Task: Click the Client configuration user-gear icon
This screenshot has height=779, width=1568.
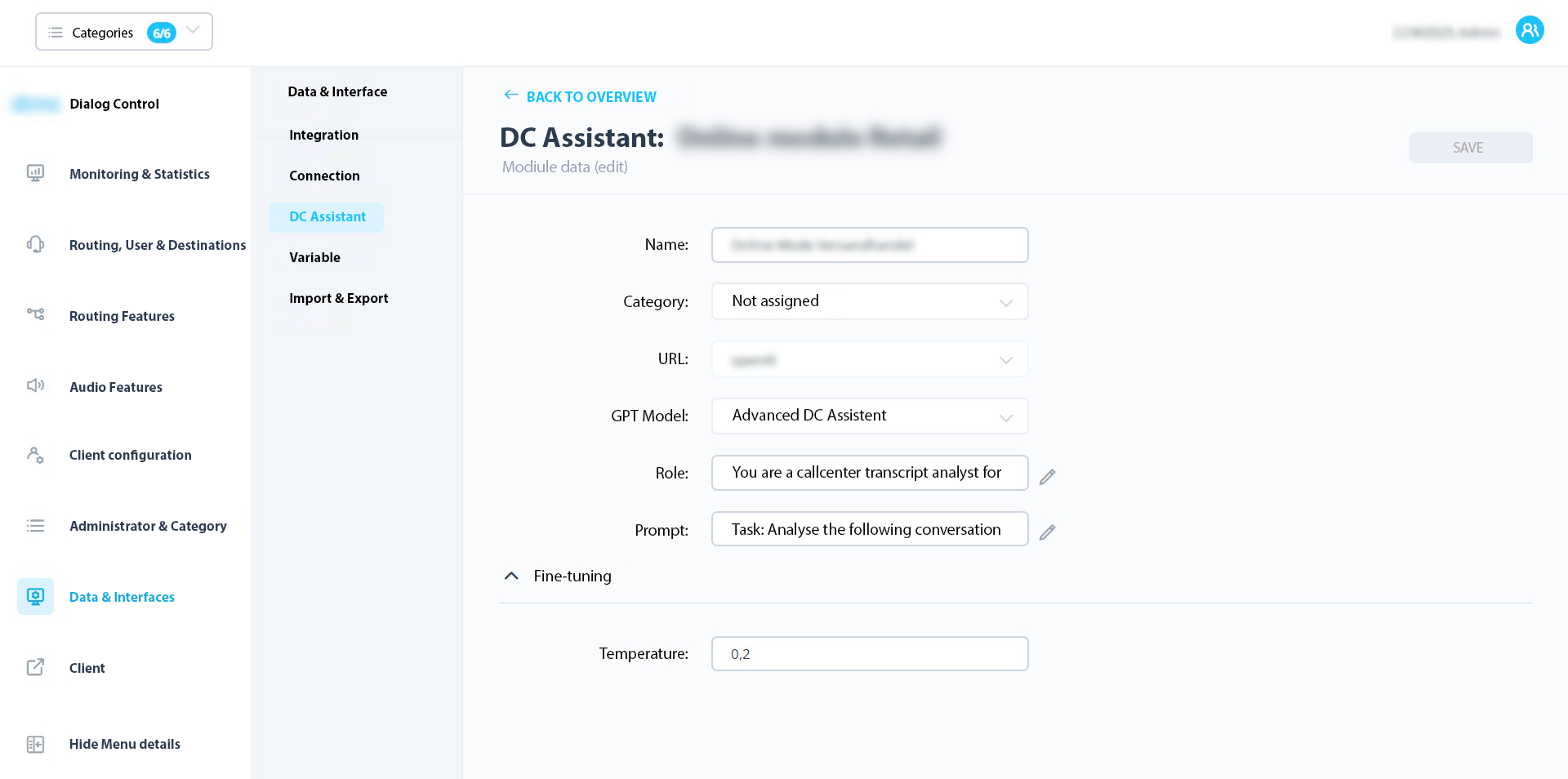Action: pyautogui.click(x=35, y=455)
